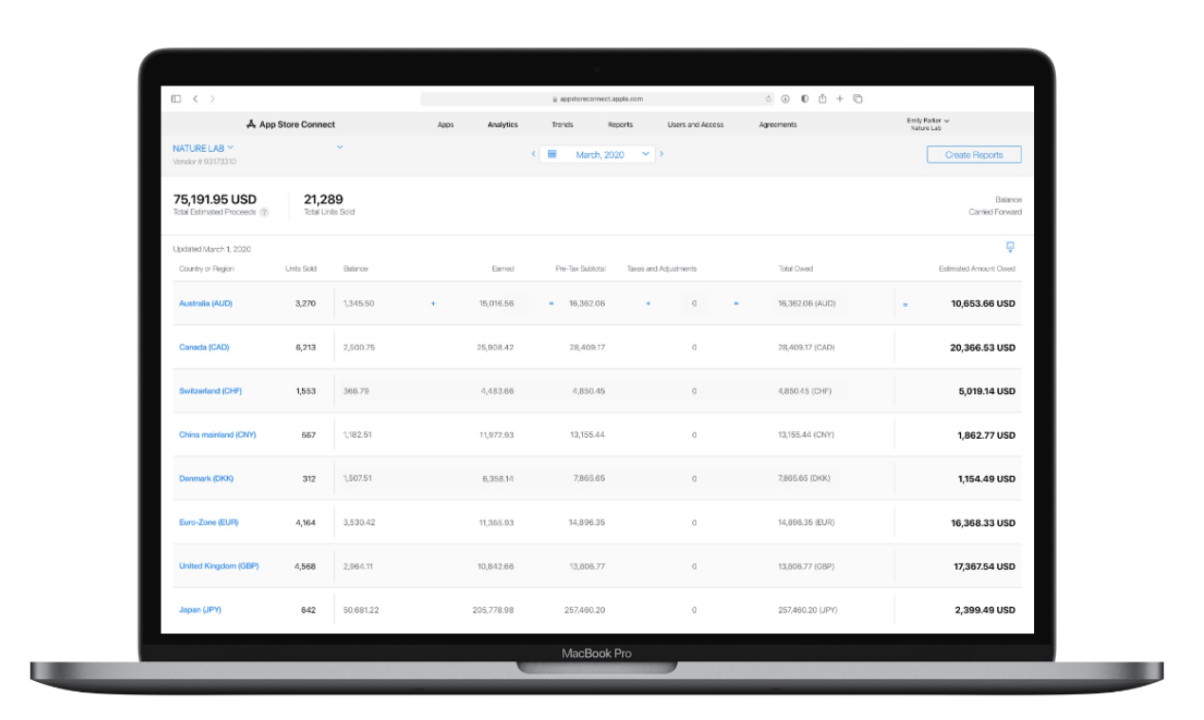Go to previous month arrow
This screenshot has height=720, width=1204.
pos(534,154)
